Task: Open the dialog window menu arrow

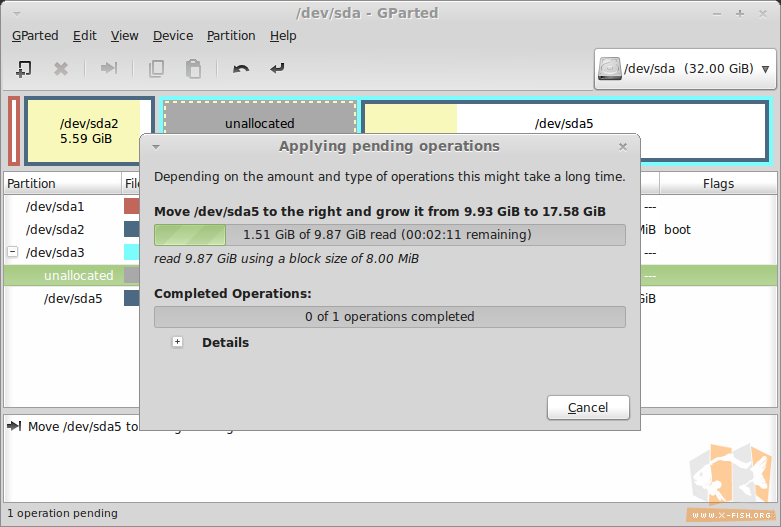Action: [156, 147]
